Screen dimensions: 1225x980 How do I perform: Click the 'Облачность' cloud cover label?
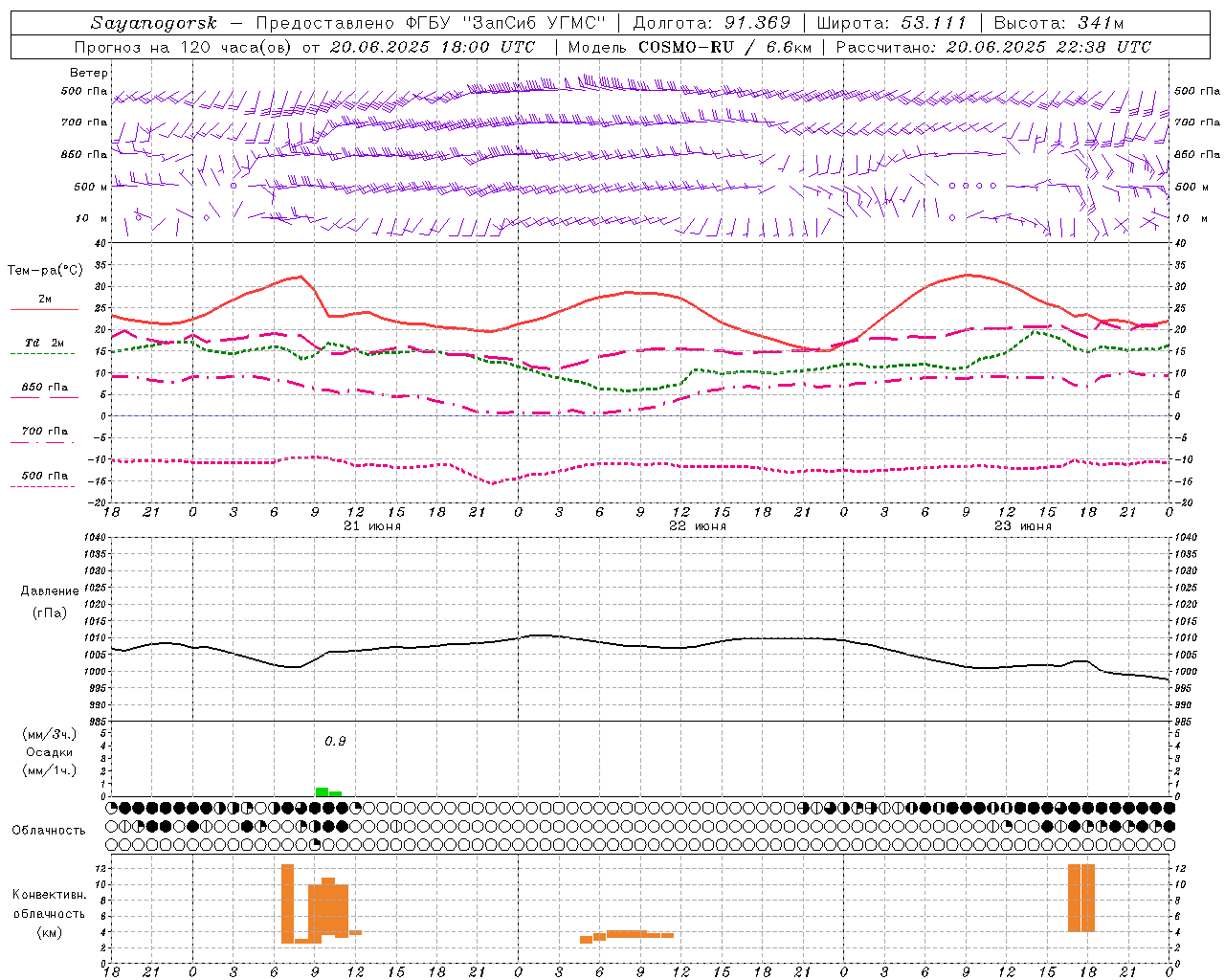coord(49,830)
